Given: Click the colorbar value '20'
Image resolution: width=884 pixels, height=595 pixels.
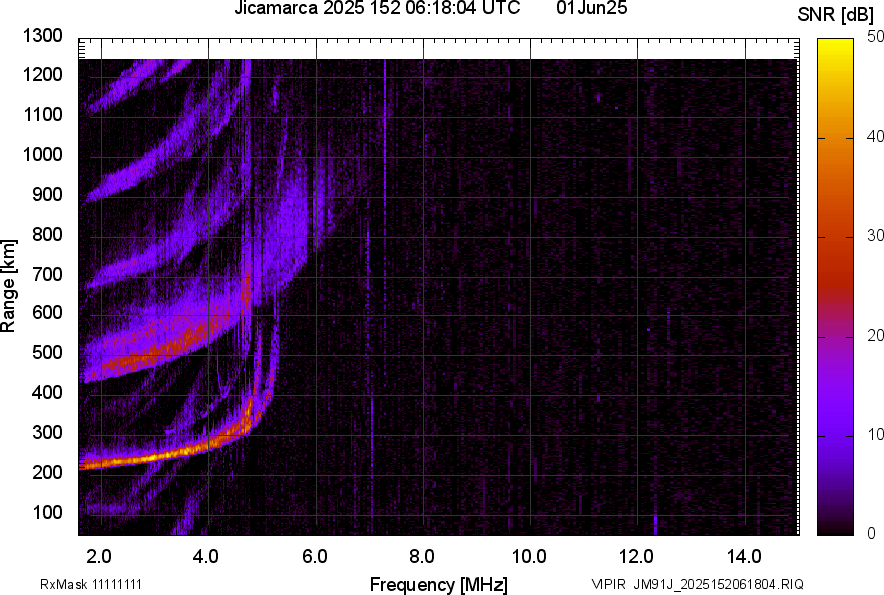Looking at the screenshot, I should point(876,336).
